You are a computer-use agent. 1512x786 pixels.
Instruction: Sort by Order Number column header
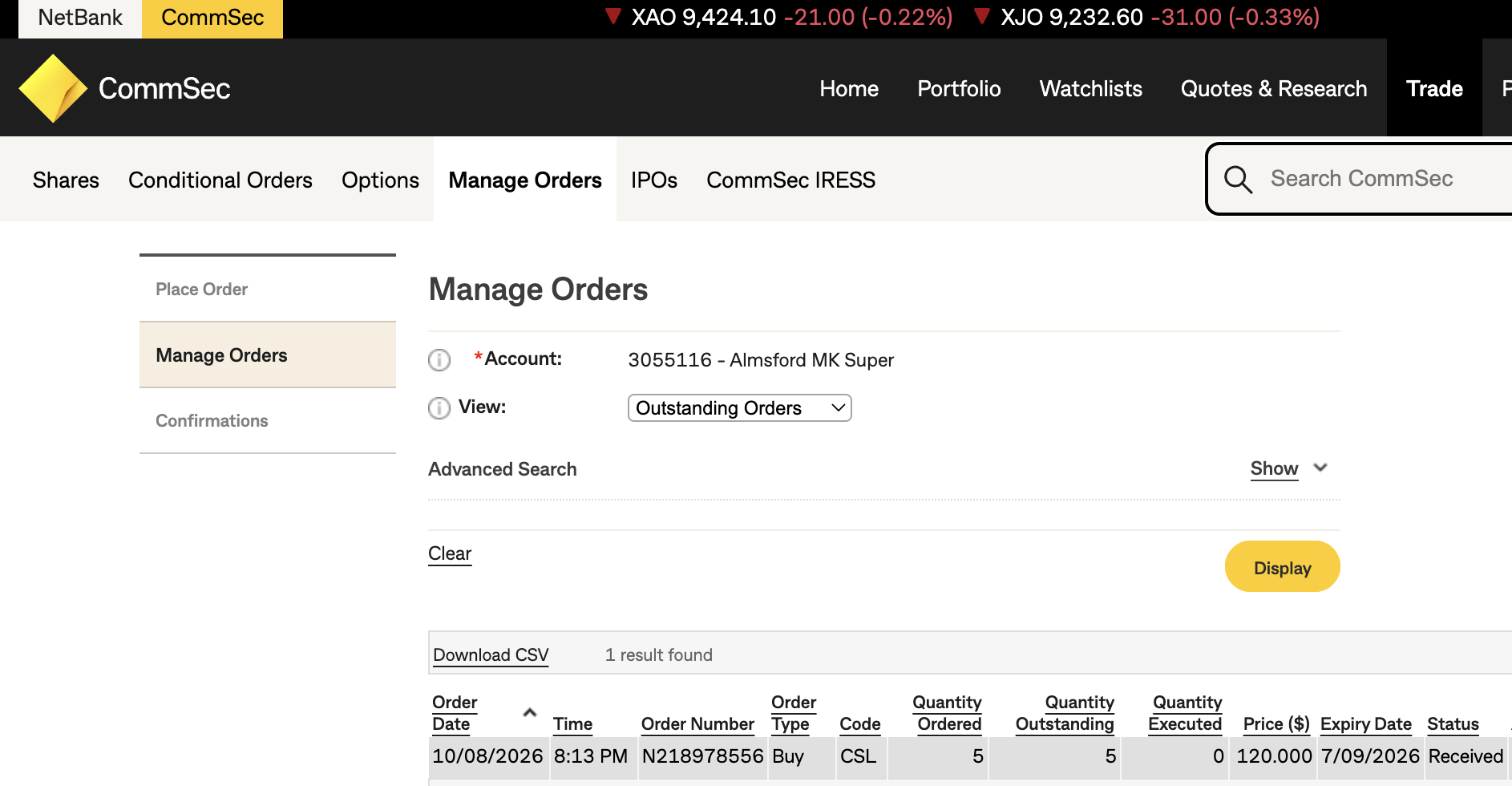pyautogui.click(x=697, y=724)
